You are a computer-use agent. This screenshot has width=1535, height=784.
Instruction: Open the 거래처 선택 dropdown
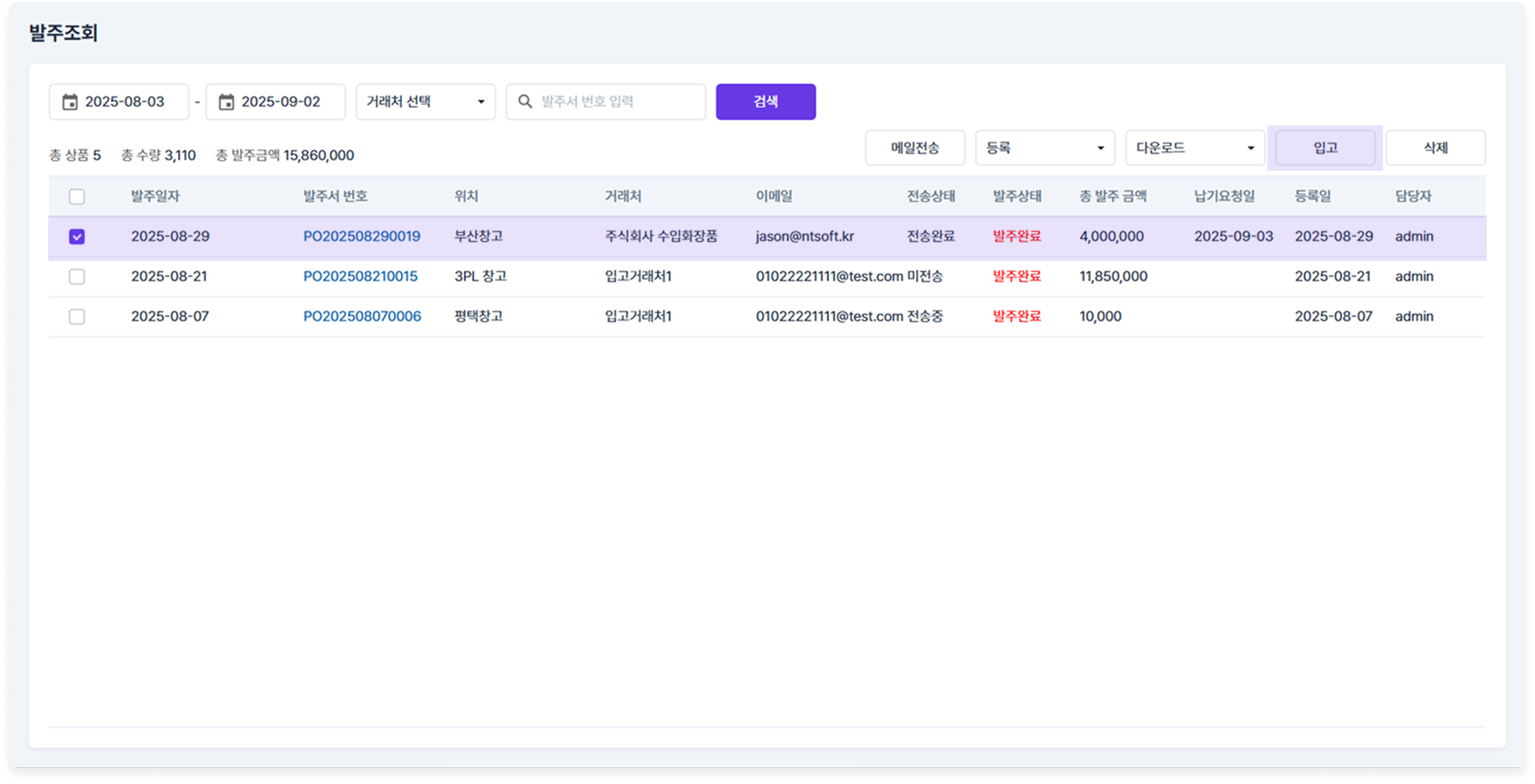pos(425,102)
